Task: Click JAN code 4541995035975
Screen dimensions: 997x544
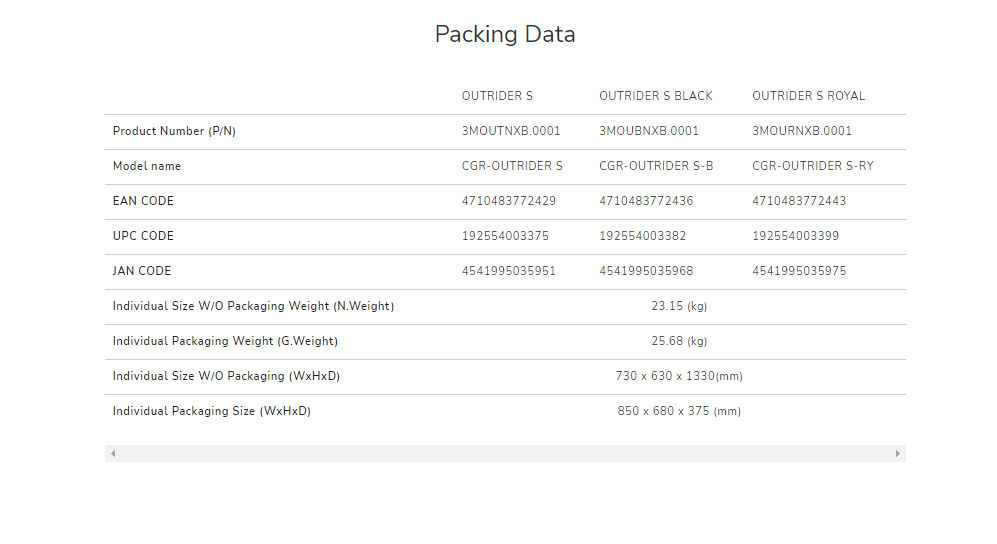Action: [799, 271]
